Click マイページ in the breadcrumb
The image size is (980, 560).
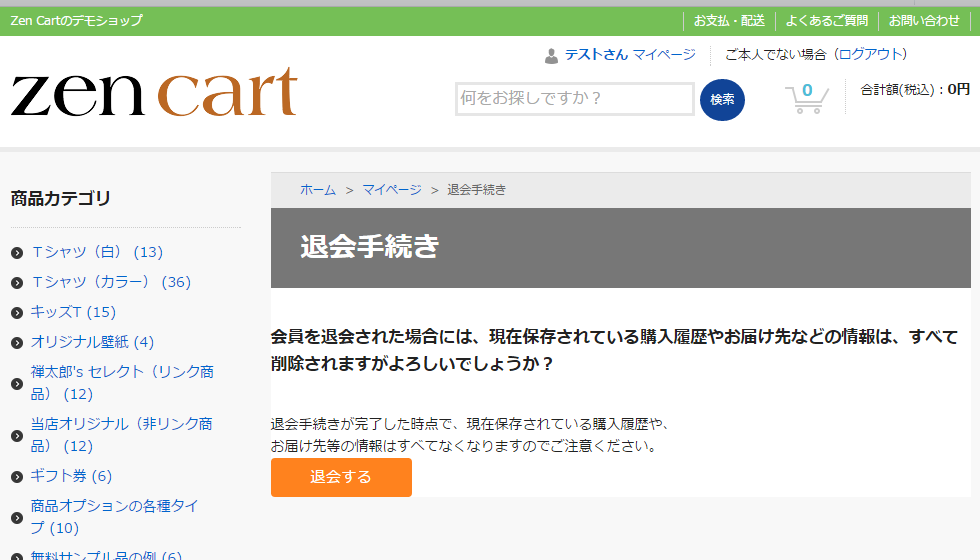click(392, 189)
